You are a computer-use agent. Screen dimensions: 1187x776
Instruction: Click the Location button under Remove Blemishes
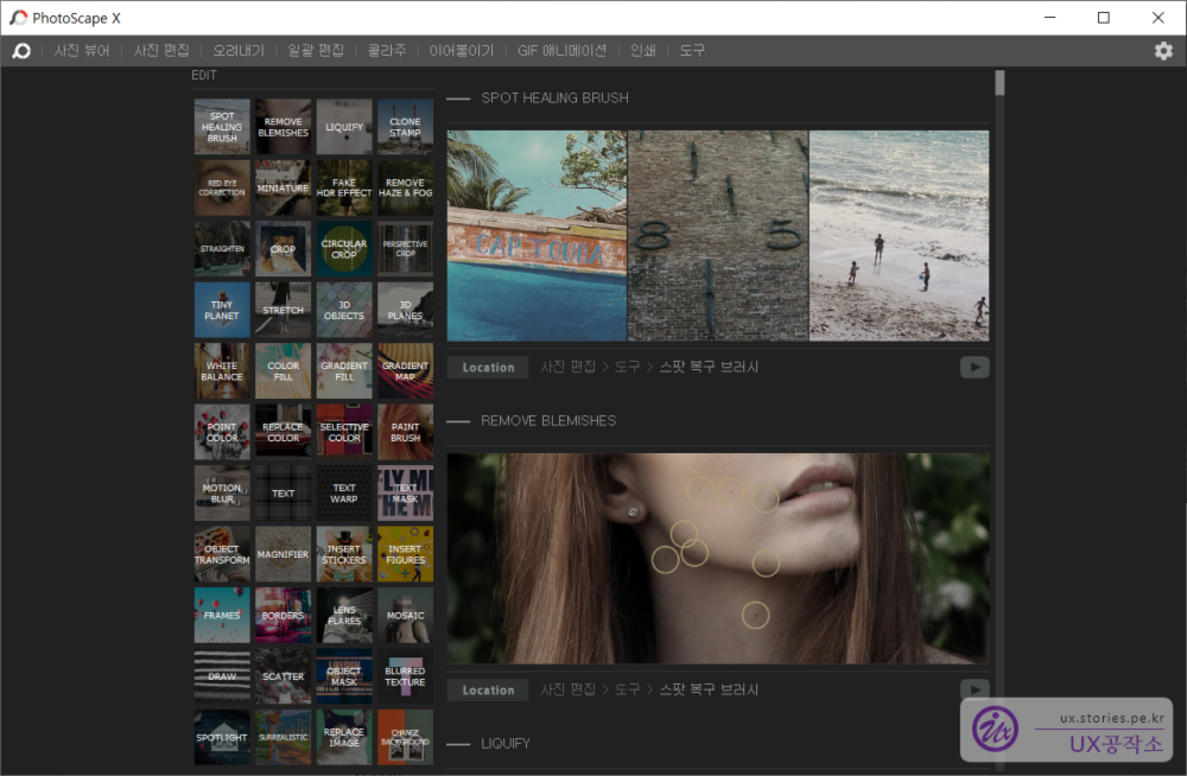coord(488,690)
